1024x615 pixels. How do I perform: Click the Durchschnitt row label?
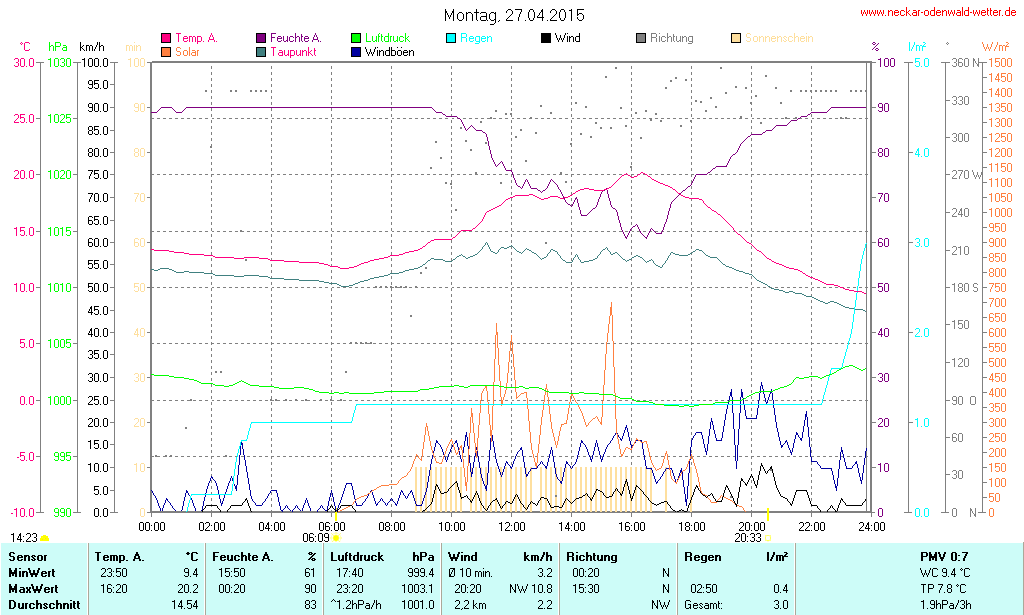pos(42,604)
